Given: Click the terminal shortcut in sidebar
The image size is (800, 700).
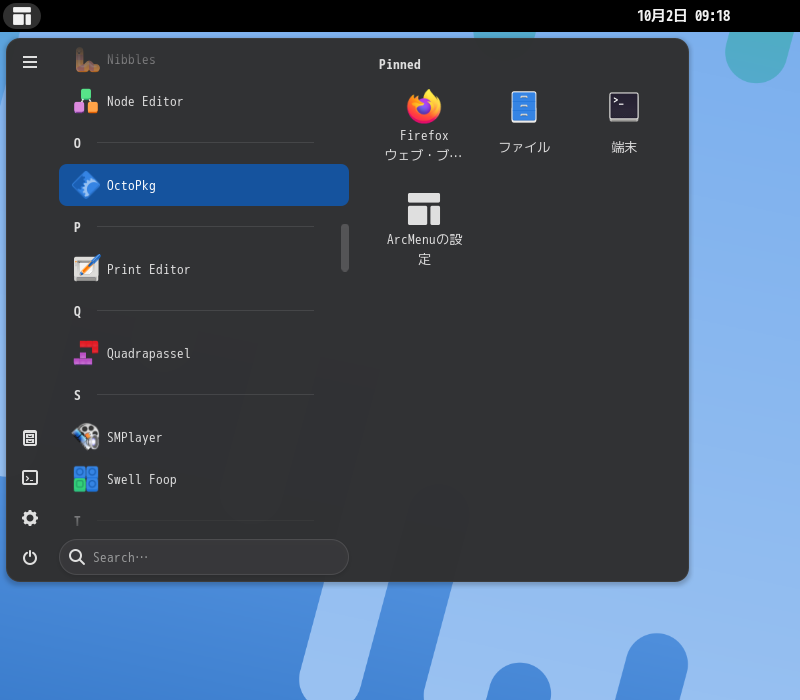Looking at the screenshot, I should pos(30,478).
